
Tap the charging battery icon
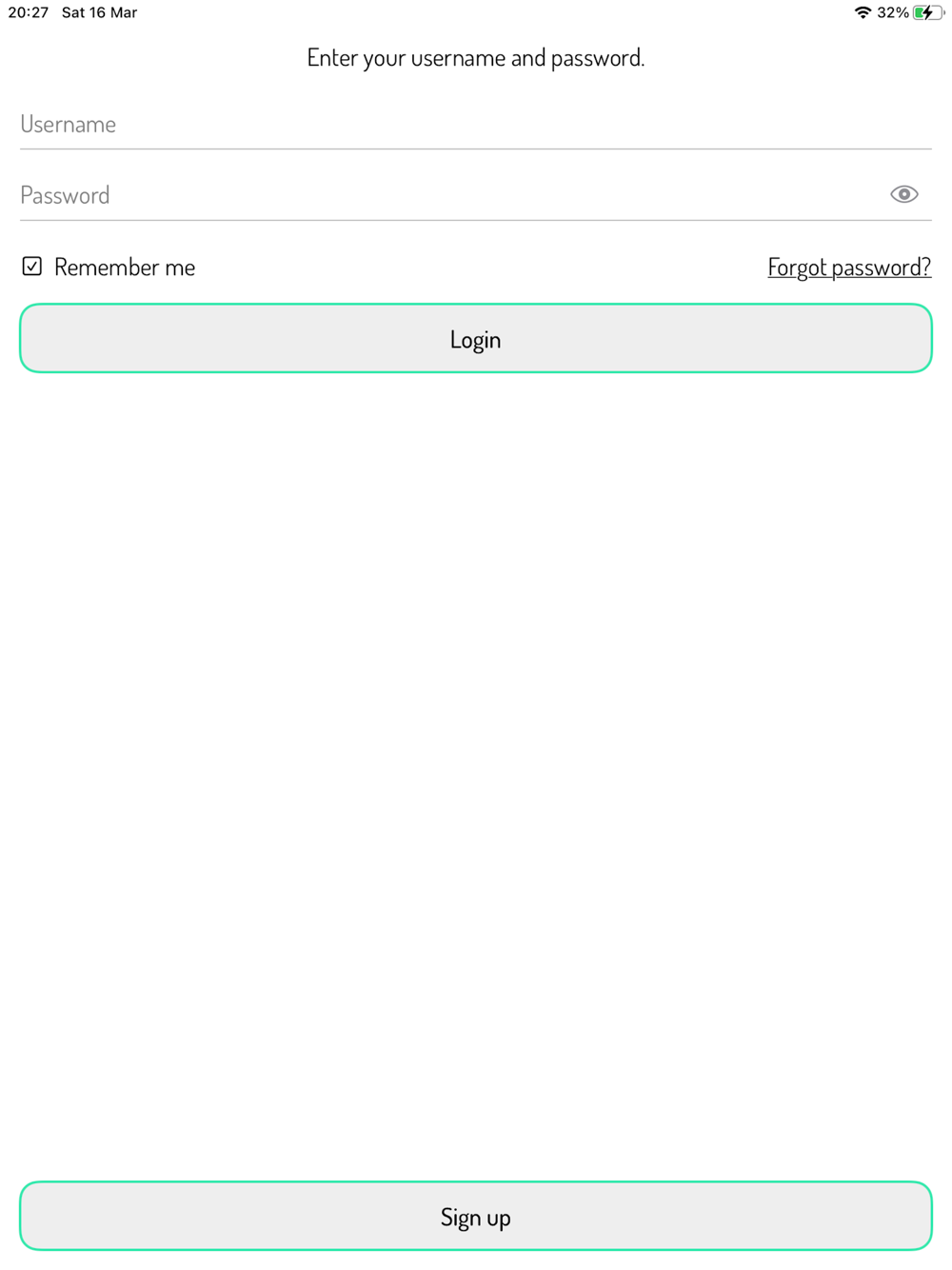point(928,12)
